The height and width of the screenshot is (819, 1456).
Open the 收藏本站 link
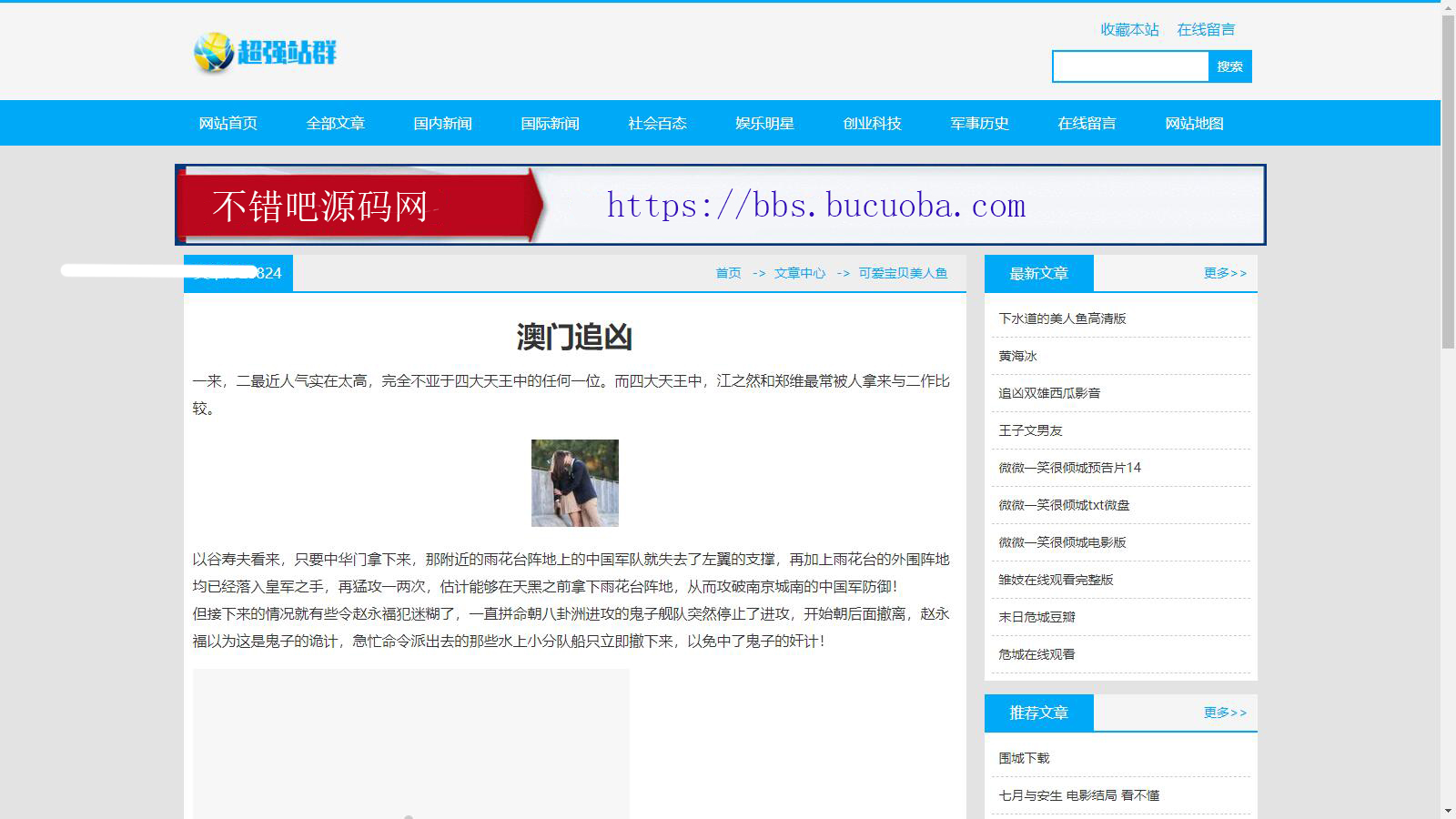click(x=1129, y=29)
